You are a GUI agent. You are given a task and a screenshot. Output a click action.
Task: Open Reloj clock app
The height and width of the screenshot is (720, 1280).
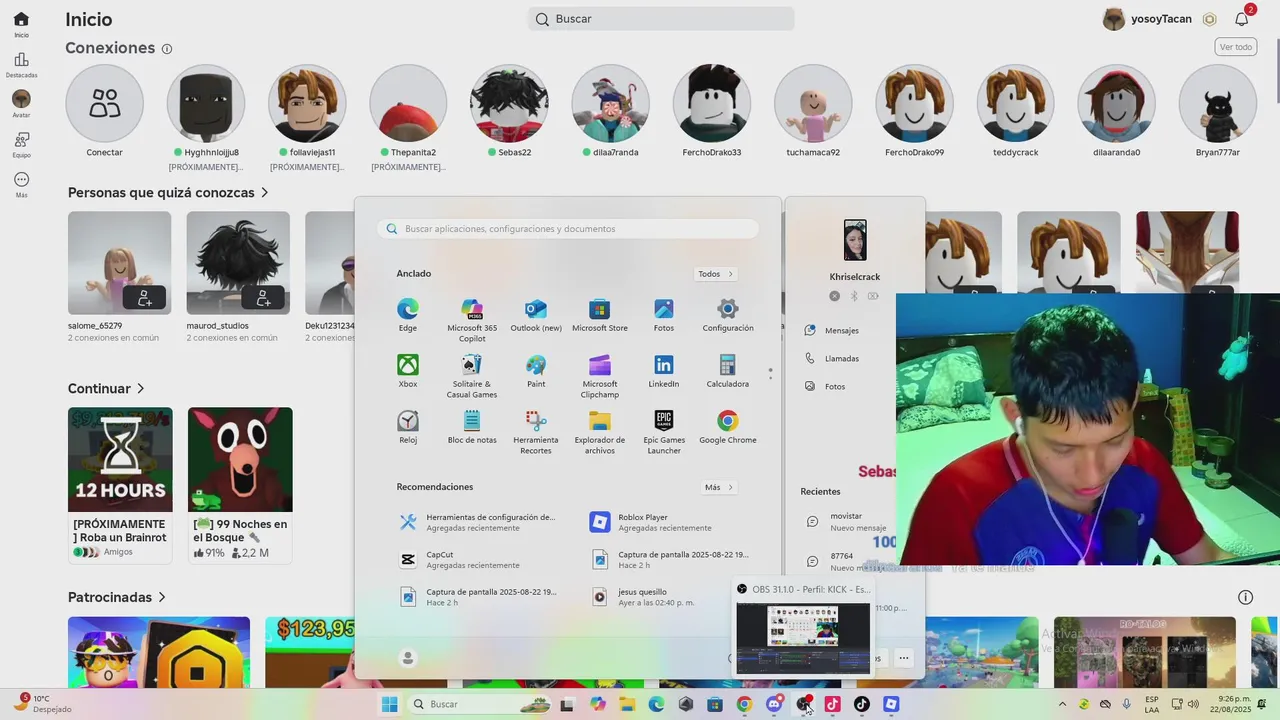click(x=408, y=427)
